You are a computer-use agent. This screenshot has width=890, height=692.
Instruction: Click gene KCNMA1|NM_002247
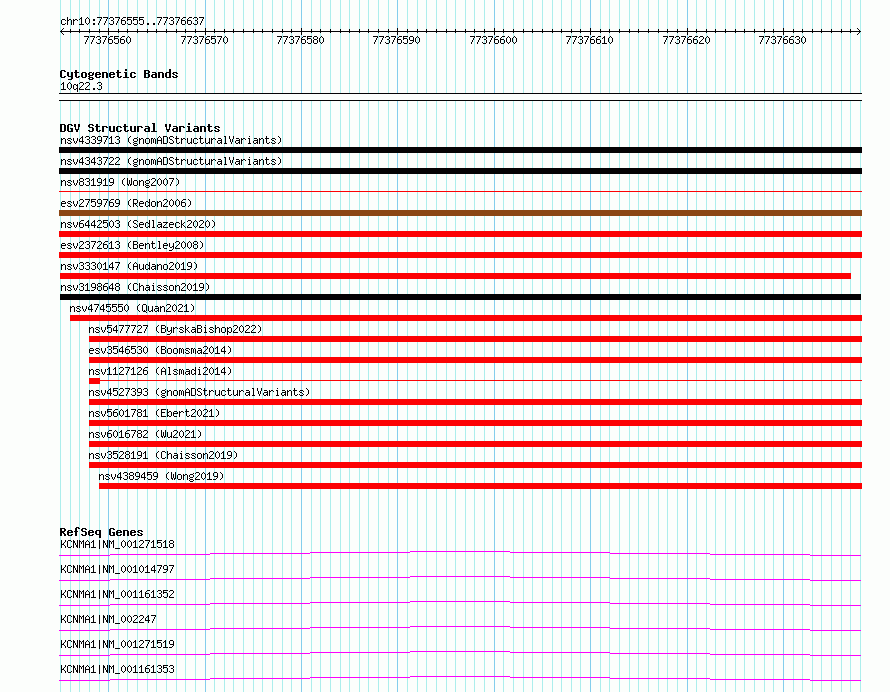click(x=108, y=619)
